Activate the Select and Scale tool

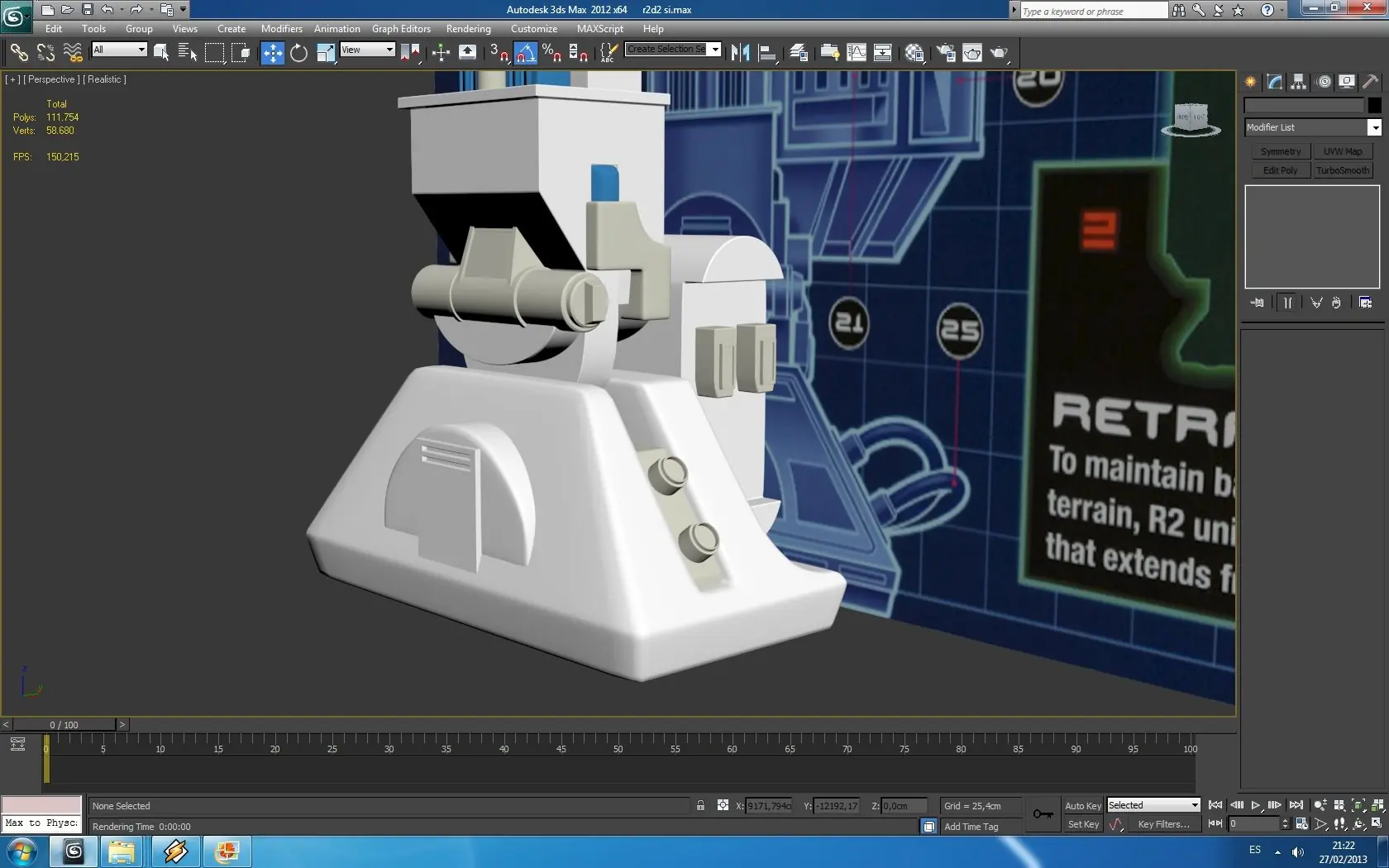coord(326,53)
